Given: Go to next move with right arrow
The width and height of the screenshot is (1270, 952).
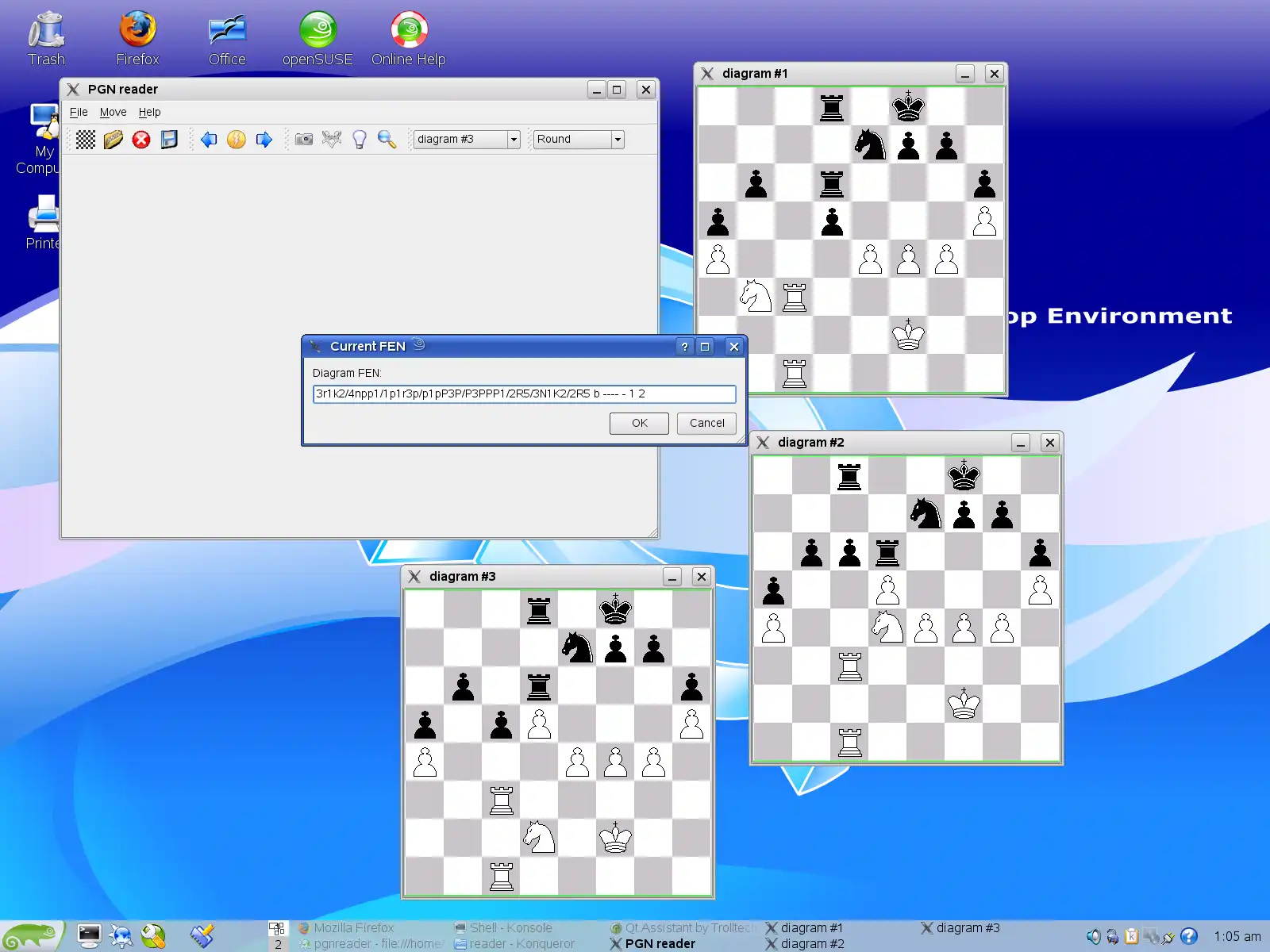Looking at the screenshot, I should click(264, 140).
